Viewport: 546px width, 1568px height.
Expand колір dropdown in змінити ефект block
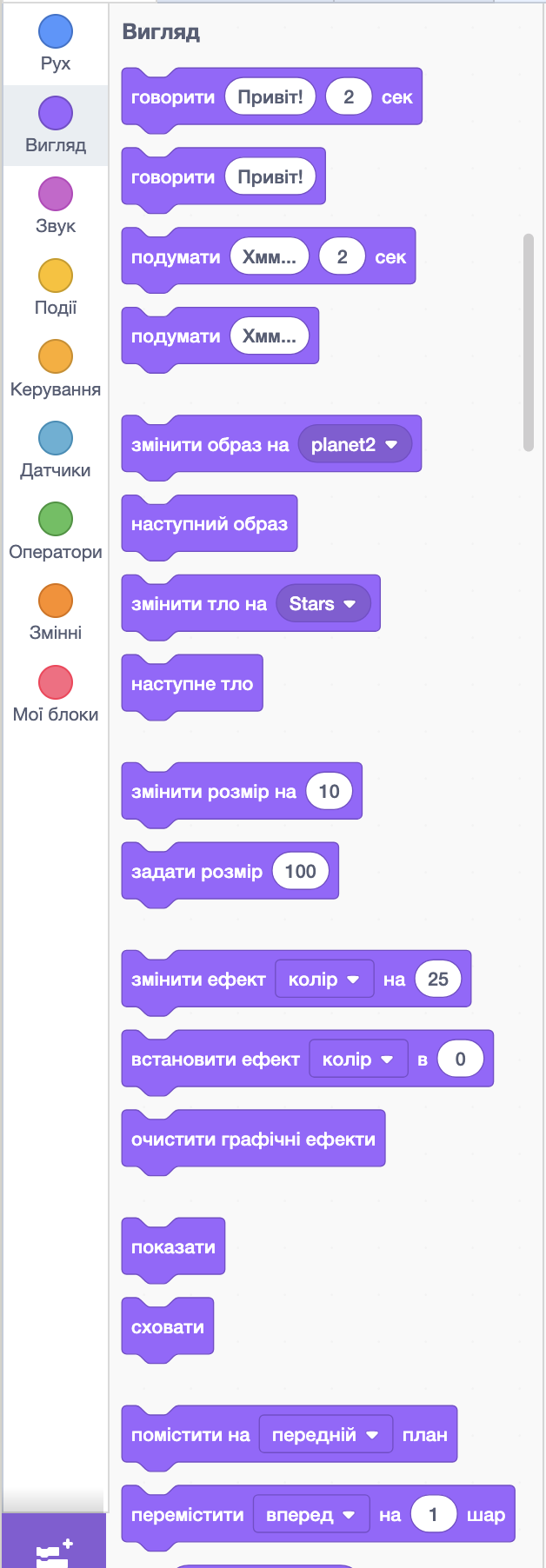(x=323, y=980)
